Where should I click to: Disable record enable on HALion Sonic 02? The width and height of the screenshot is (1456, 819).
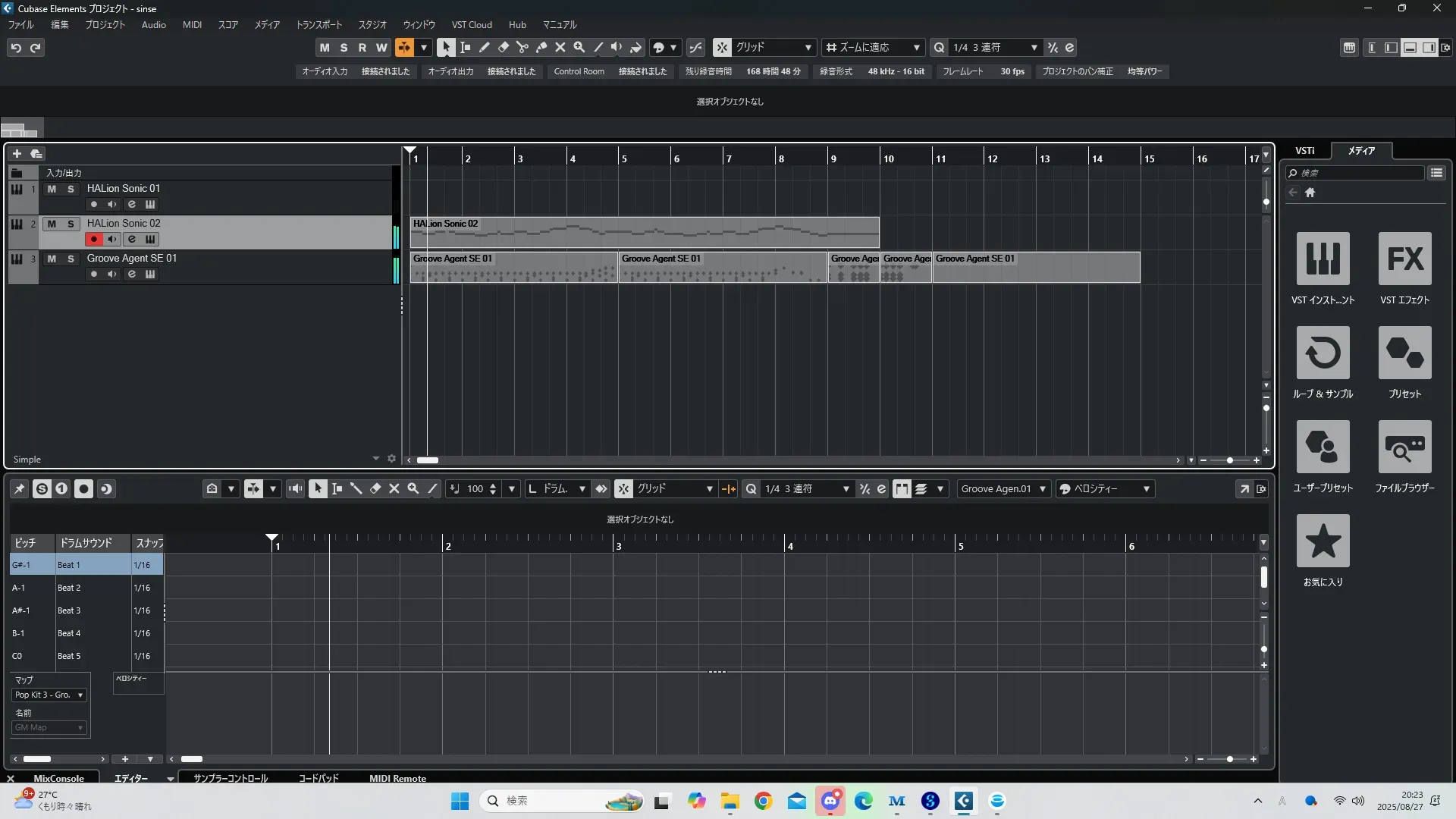pyautogui.click(x=93, y=240)
